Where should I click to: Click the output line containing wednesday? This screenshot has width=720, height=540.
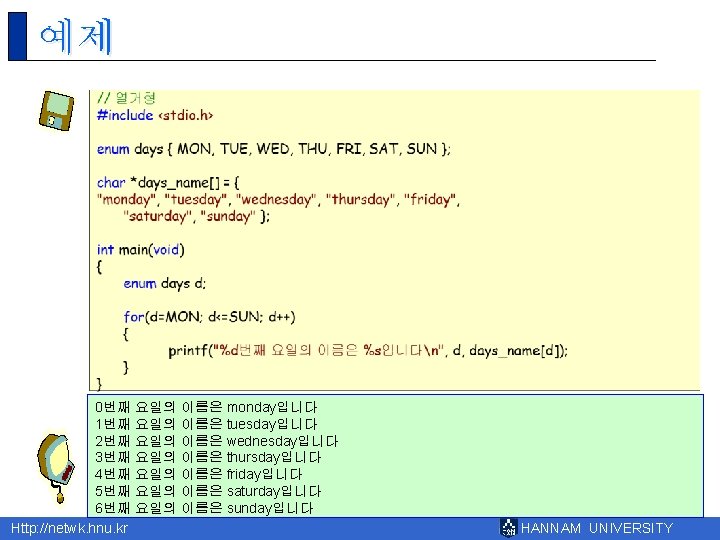coord(216,441)
